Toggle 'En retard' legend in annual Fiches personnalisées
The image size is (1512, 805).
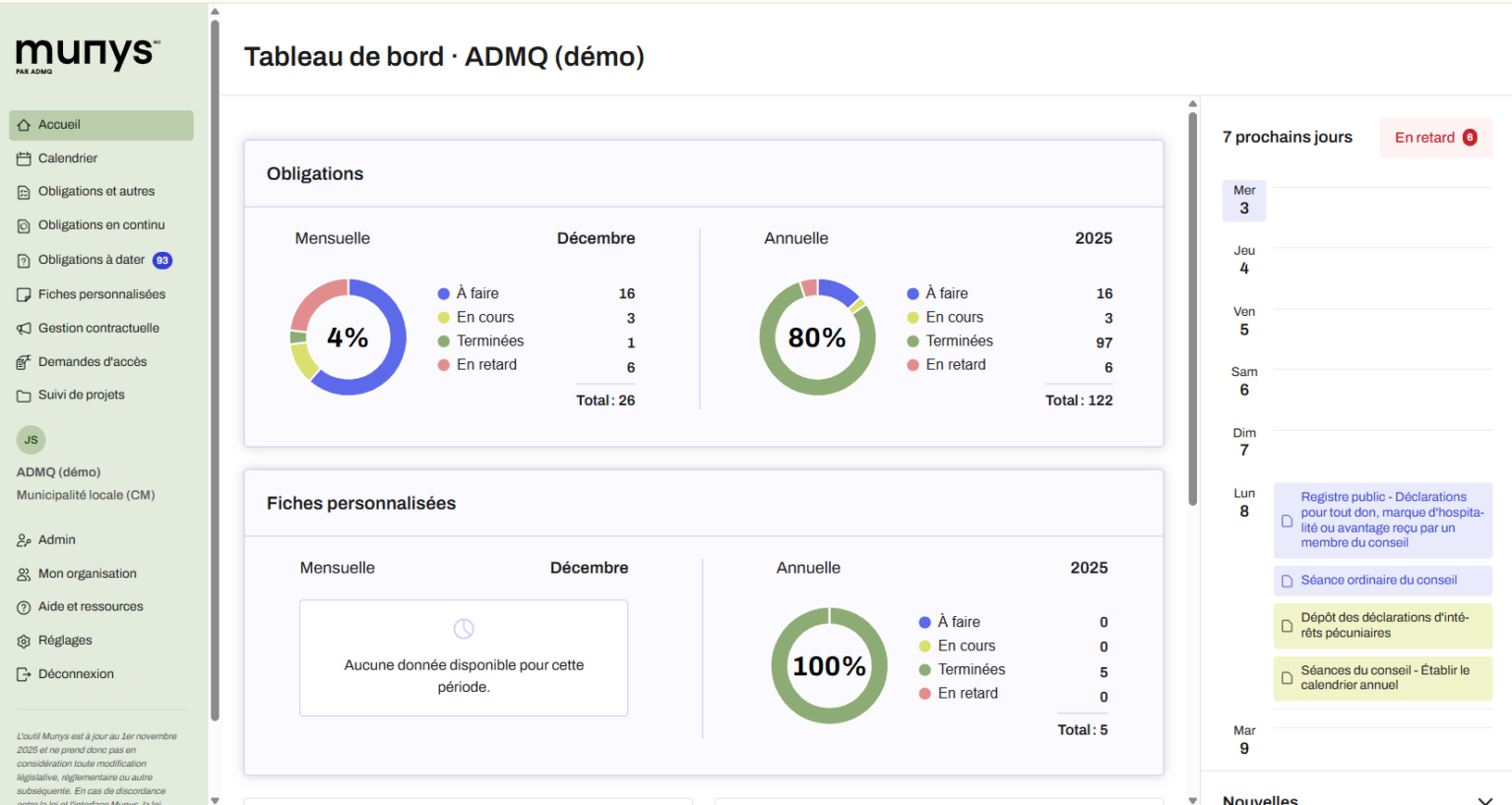tap(967, 693)
